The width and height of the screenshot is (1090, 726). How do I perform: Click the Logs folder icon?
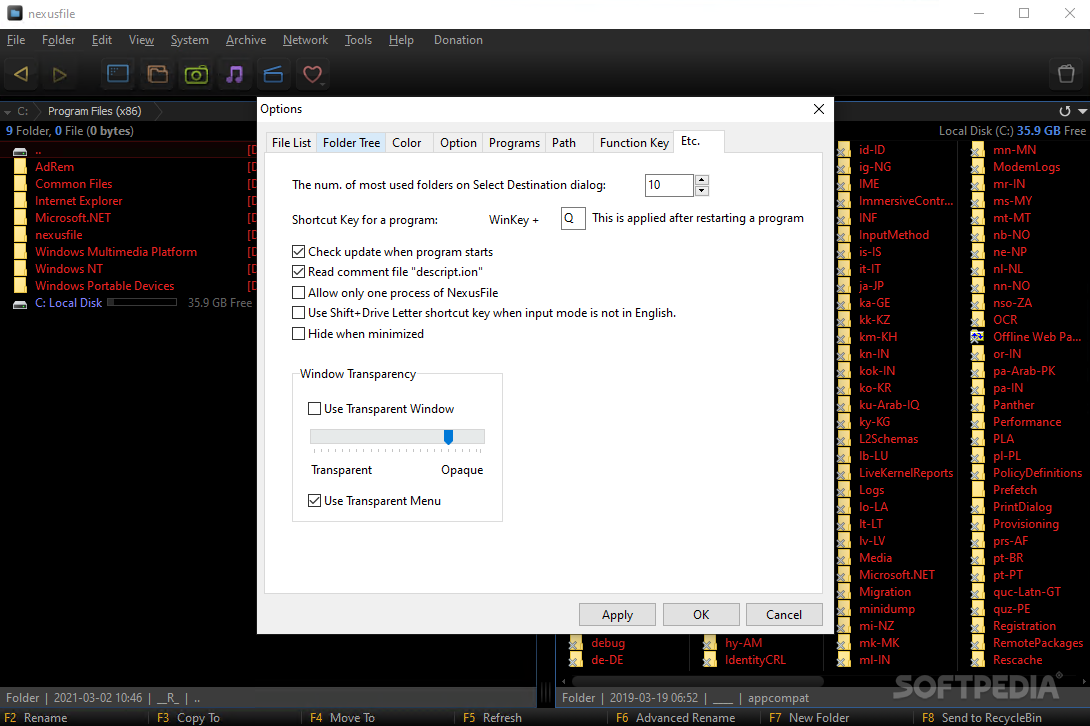pos(844,490)
